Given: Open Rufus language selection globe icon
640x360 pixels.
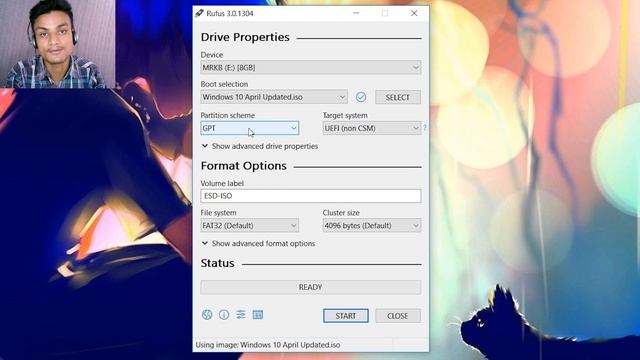Looking at the screenshot, I should coord(207,315).
